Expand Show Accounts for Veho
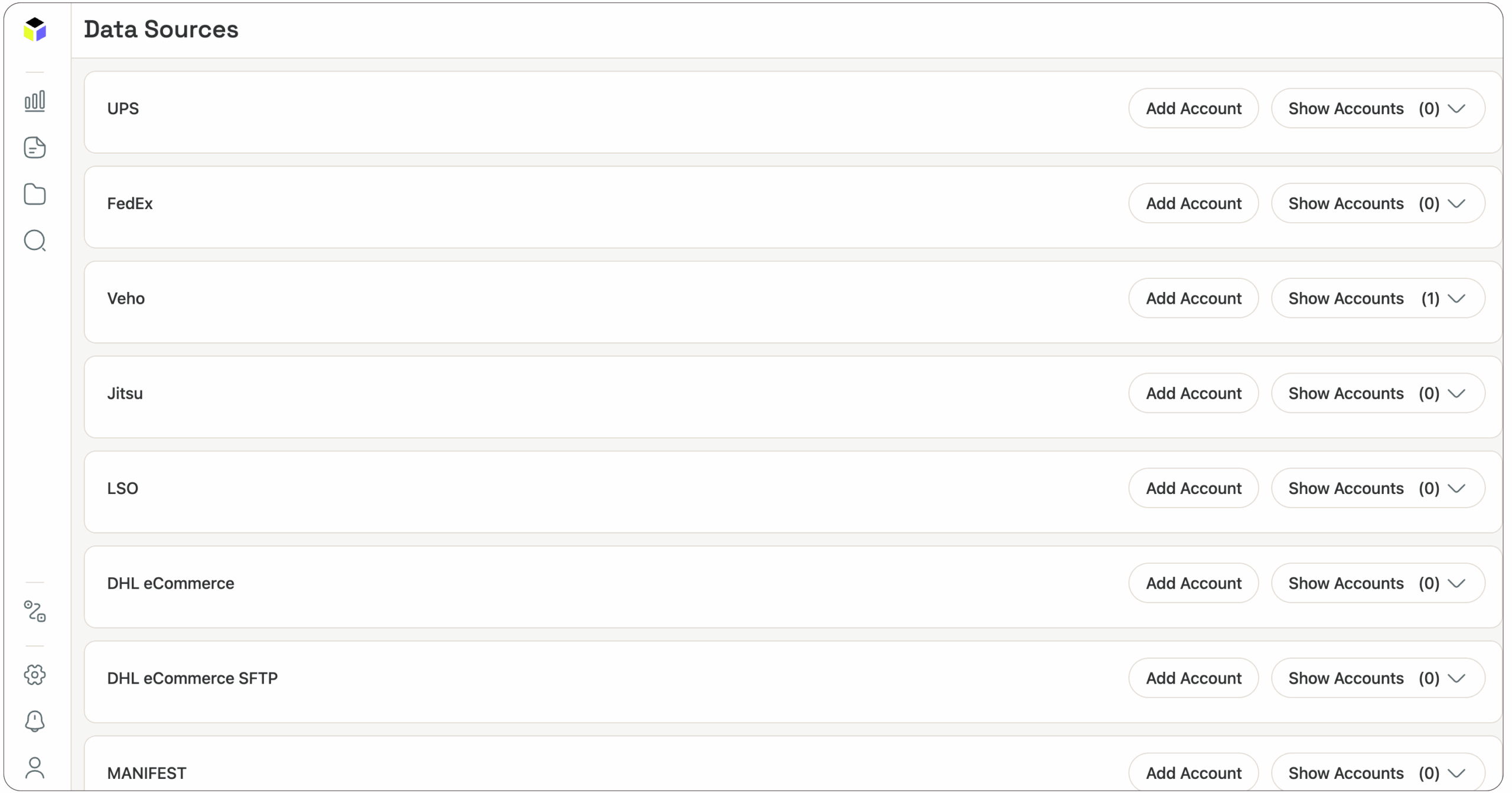1512x793 pixels. tap(1379, 298)
